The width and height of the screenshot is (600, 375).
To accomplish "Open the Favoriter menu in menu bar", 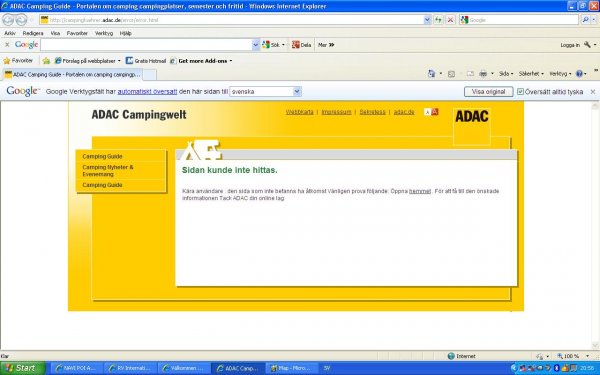I will click(77, 33).
